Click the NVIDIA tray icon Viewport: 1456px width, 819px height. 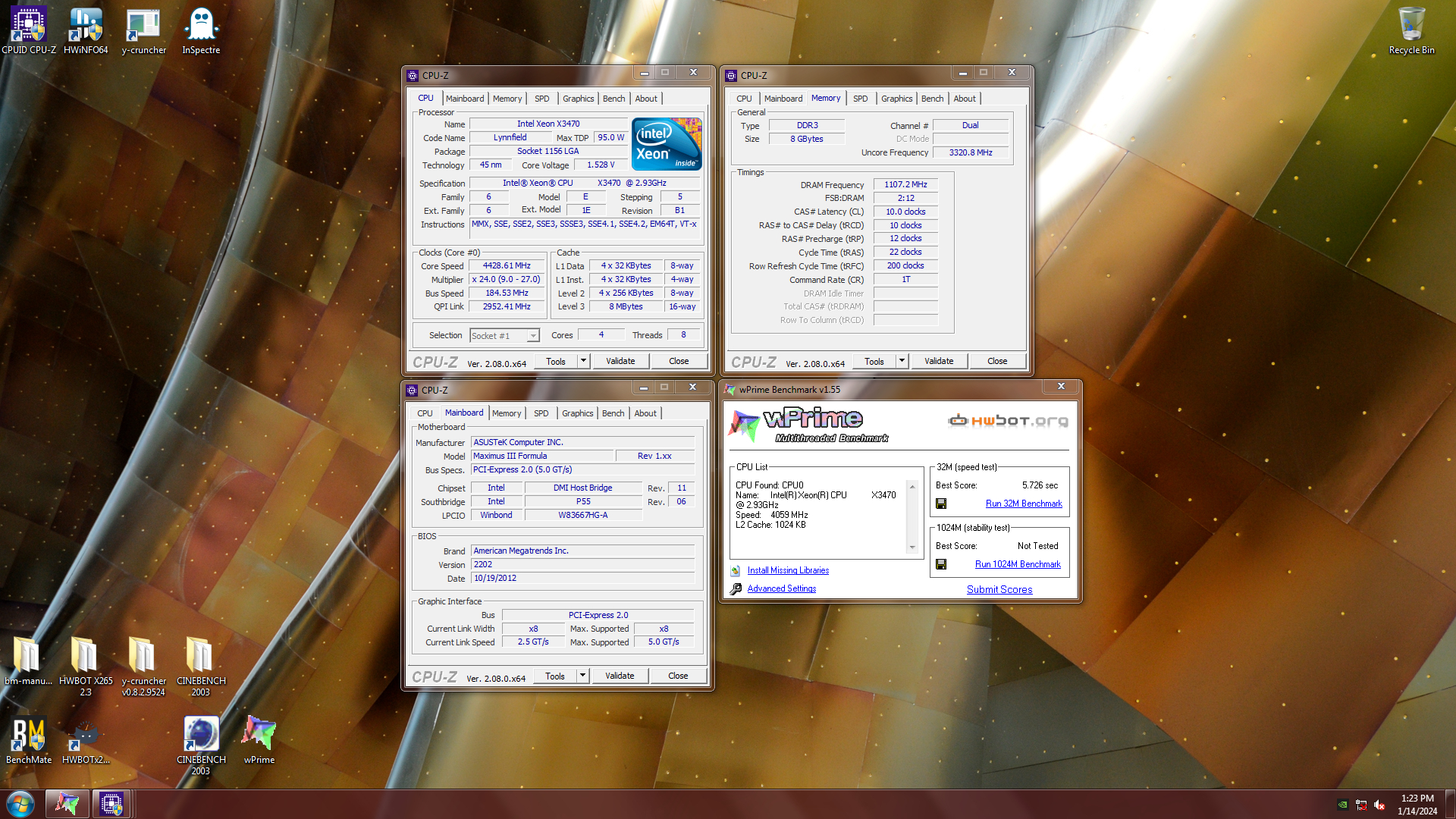pos(1343,805)
